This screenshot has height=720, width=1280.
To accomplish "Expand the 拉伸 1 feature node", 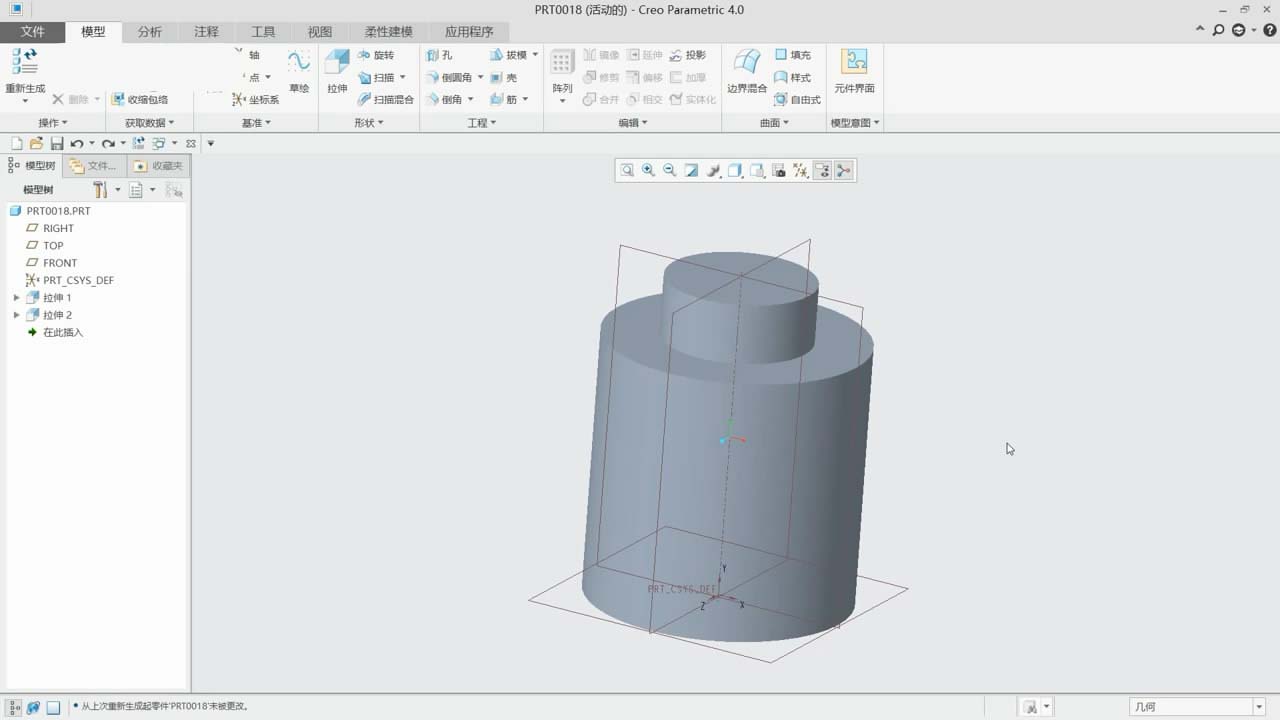I will point(16,298).
